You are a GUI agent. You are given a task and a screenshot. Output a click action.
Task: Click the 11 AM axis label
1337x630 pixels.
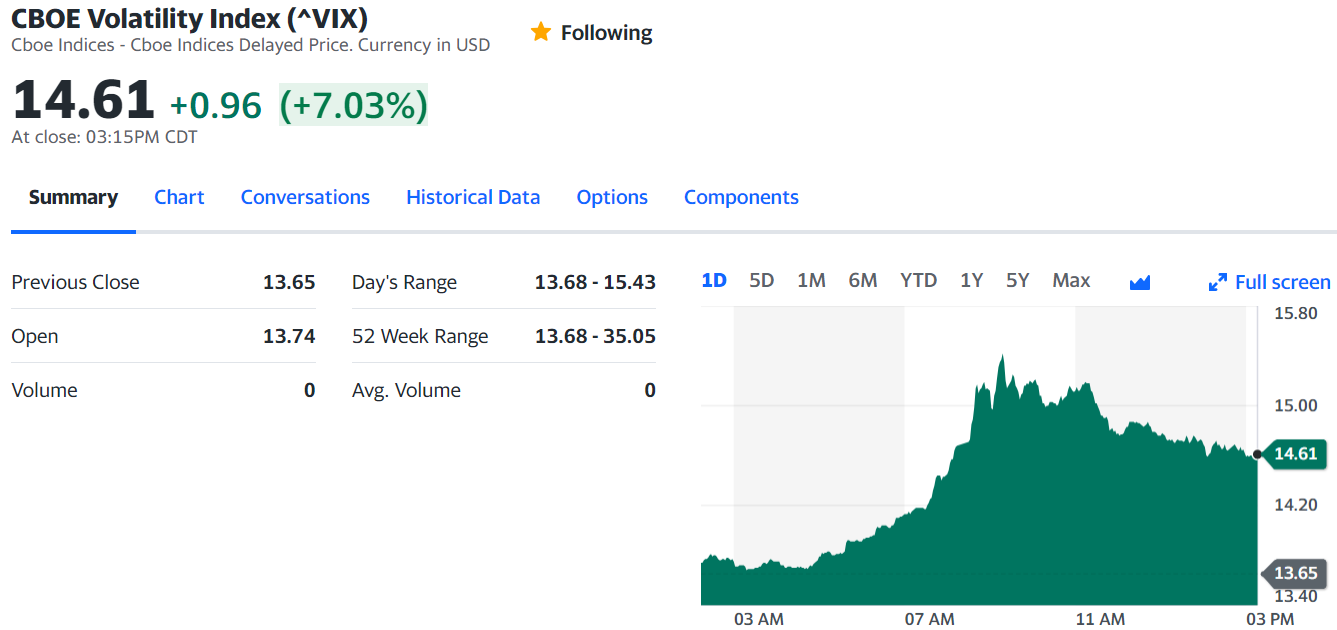pos(1100,619)
